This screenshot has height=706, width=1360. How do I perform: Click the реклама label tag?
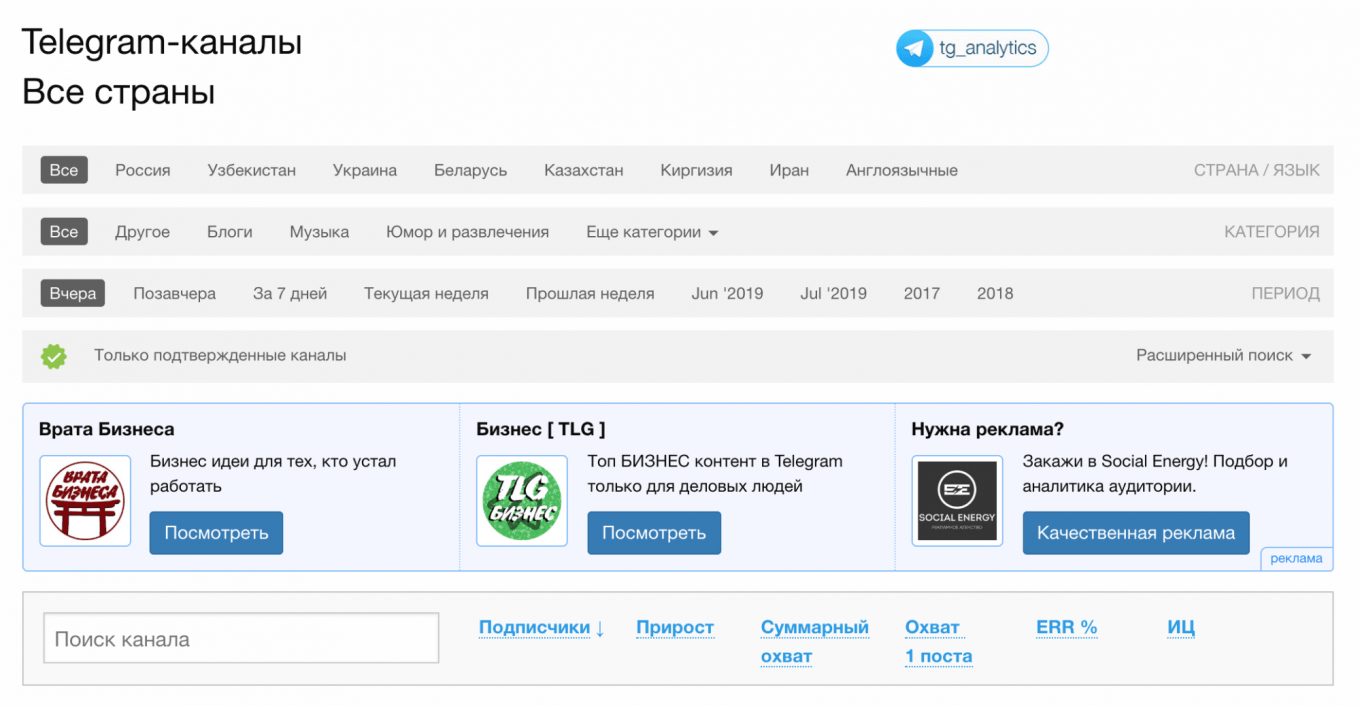1296,559
